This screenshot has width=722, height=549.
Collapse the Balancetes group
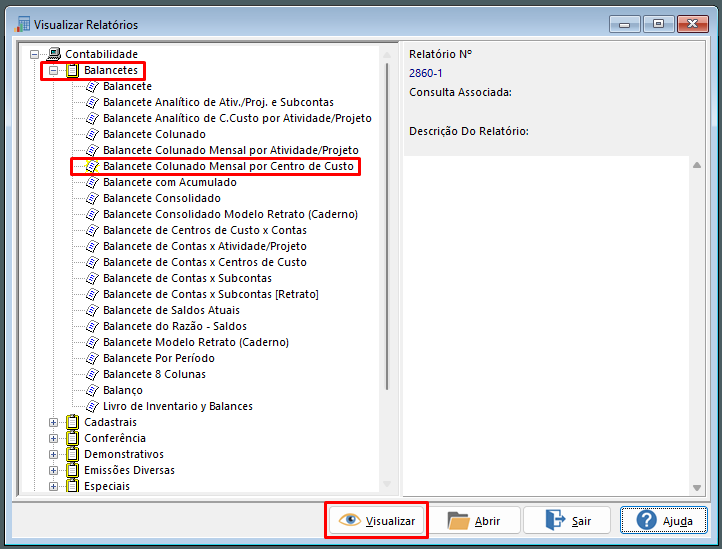[x=53, y=70]
